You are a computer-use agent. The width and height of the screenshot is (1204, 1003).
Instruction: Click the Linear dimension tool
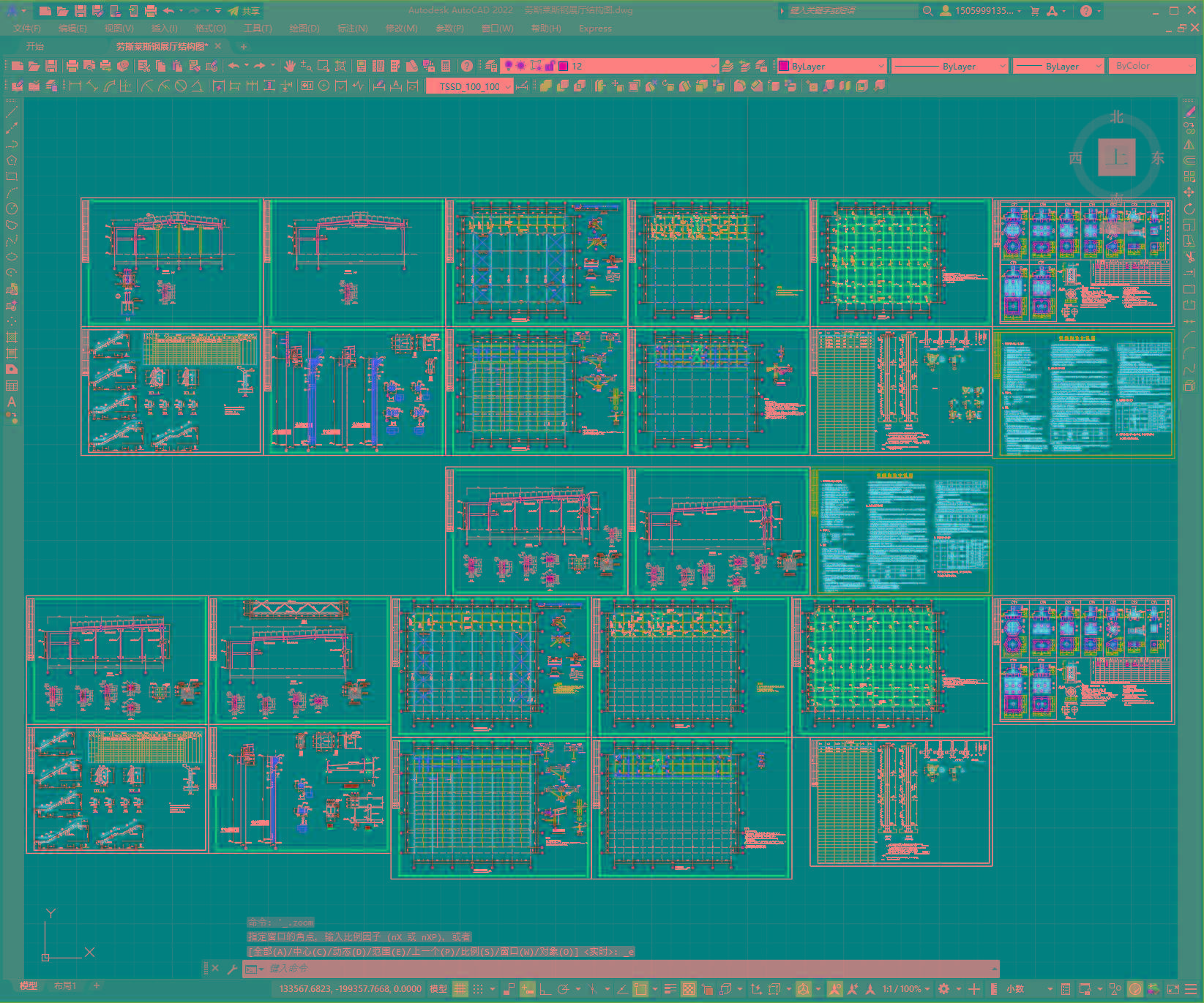point(75,86)
